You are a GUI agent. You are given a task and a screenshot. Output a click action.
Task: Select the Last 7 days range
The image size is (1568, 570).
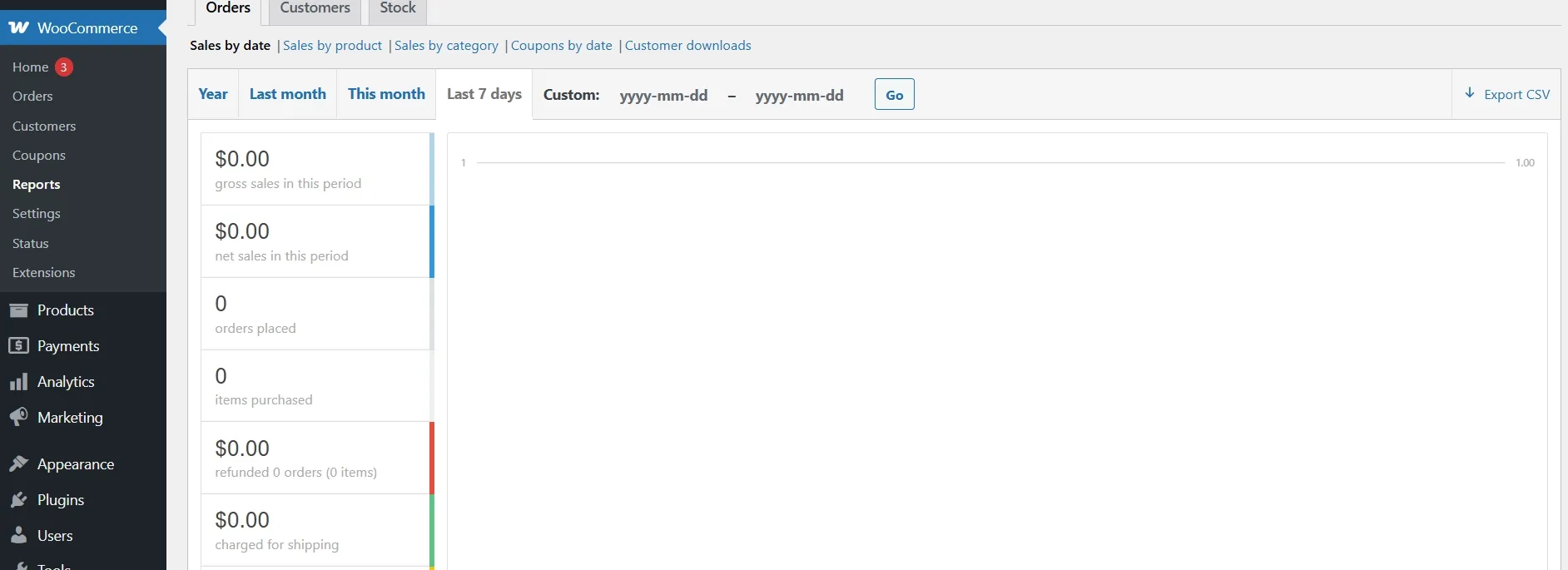click(484, 94)
